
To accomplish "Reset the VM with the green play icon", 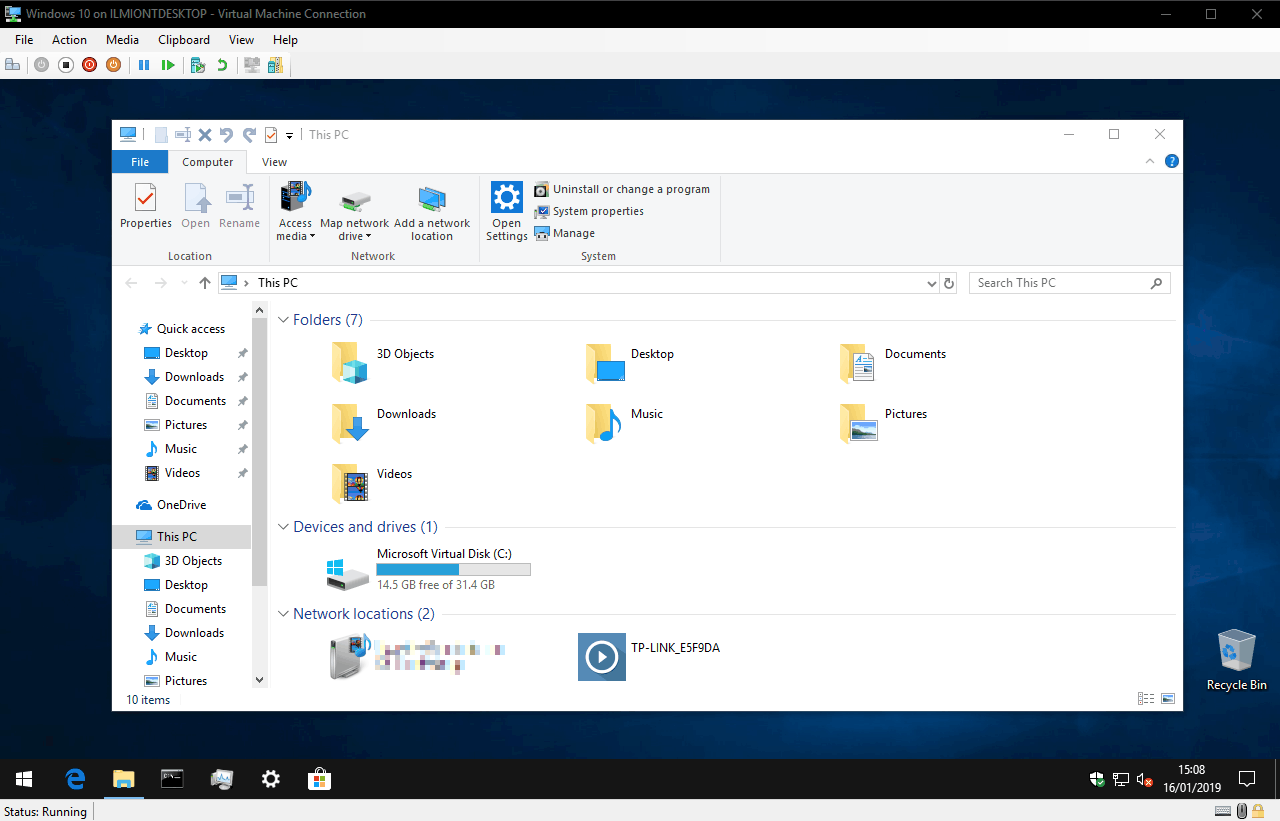I will click(168, 65).
